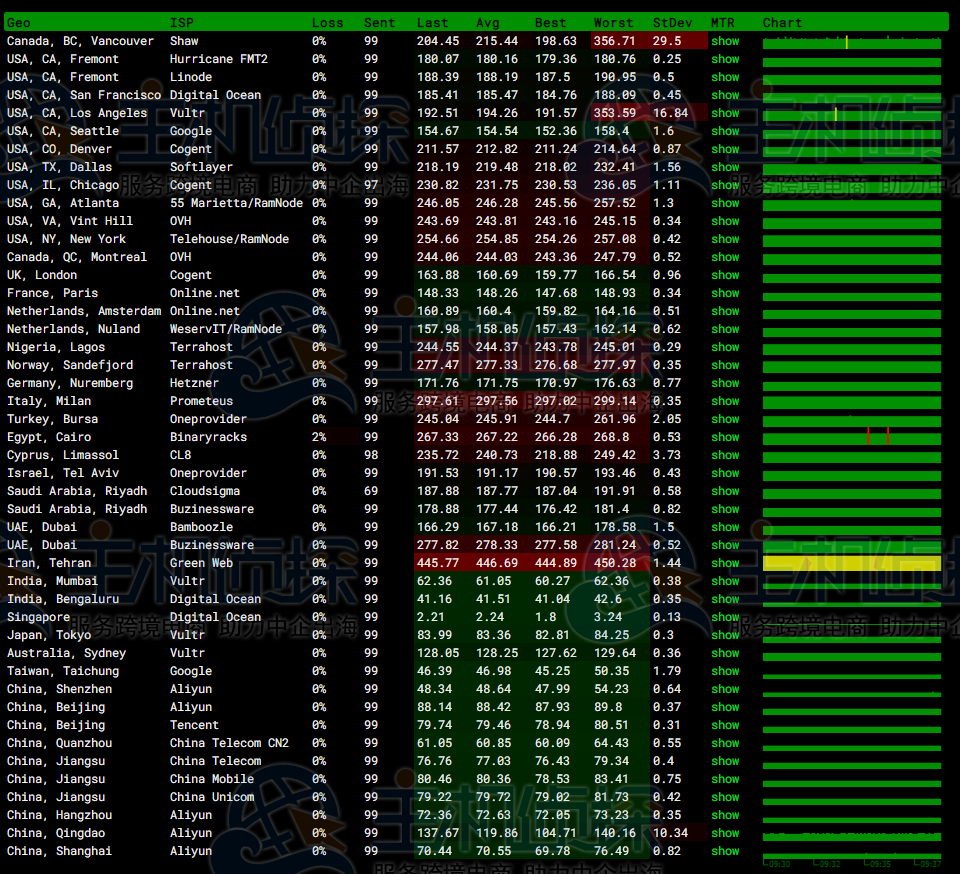This screenshot has width=960, height=874.
Task: Select the yellow chart bar for Iran Tehran
Action: point(852,563)
